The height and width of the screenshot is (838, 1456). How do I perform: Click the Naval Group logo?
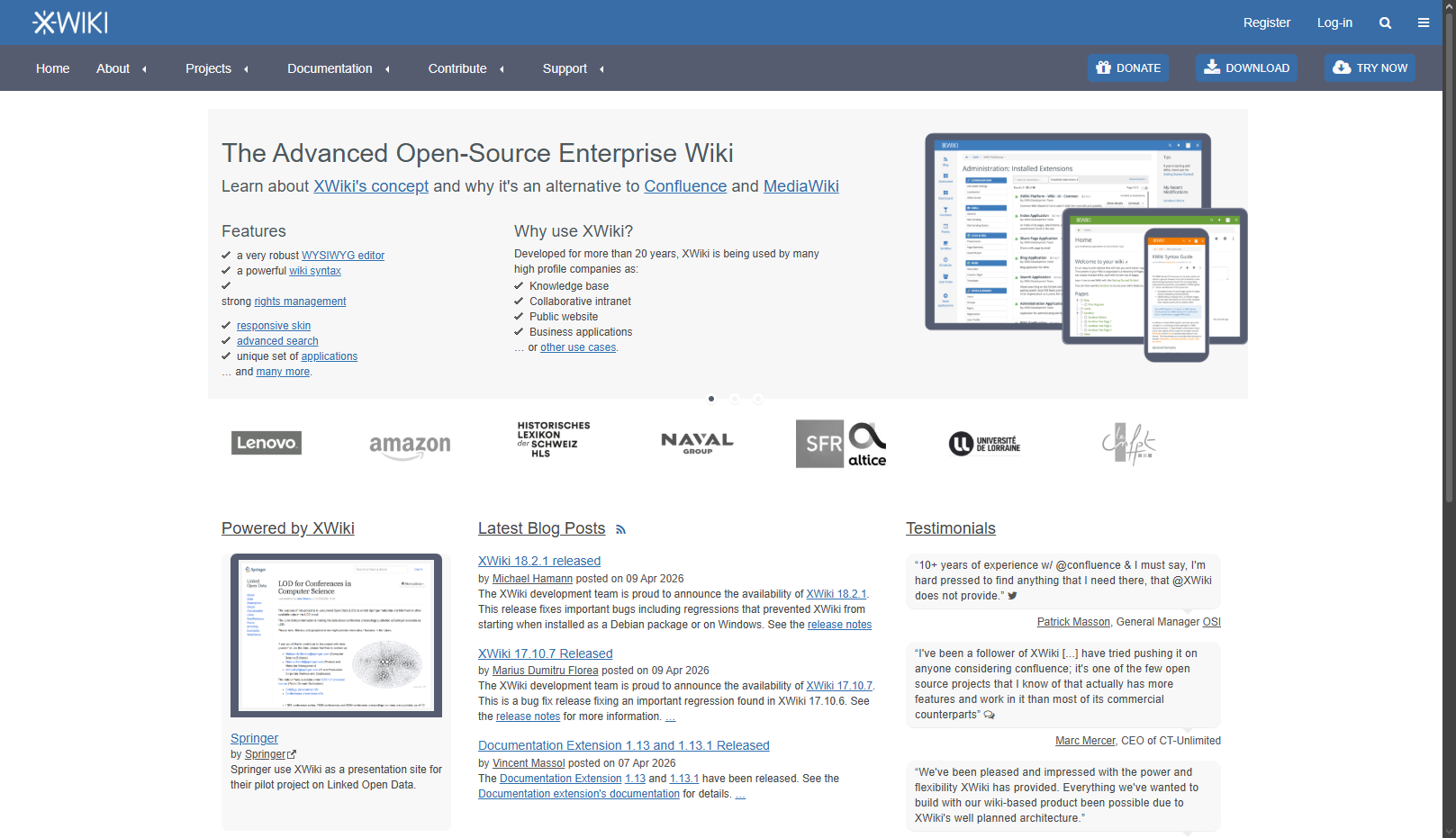pos(697,443)
